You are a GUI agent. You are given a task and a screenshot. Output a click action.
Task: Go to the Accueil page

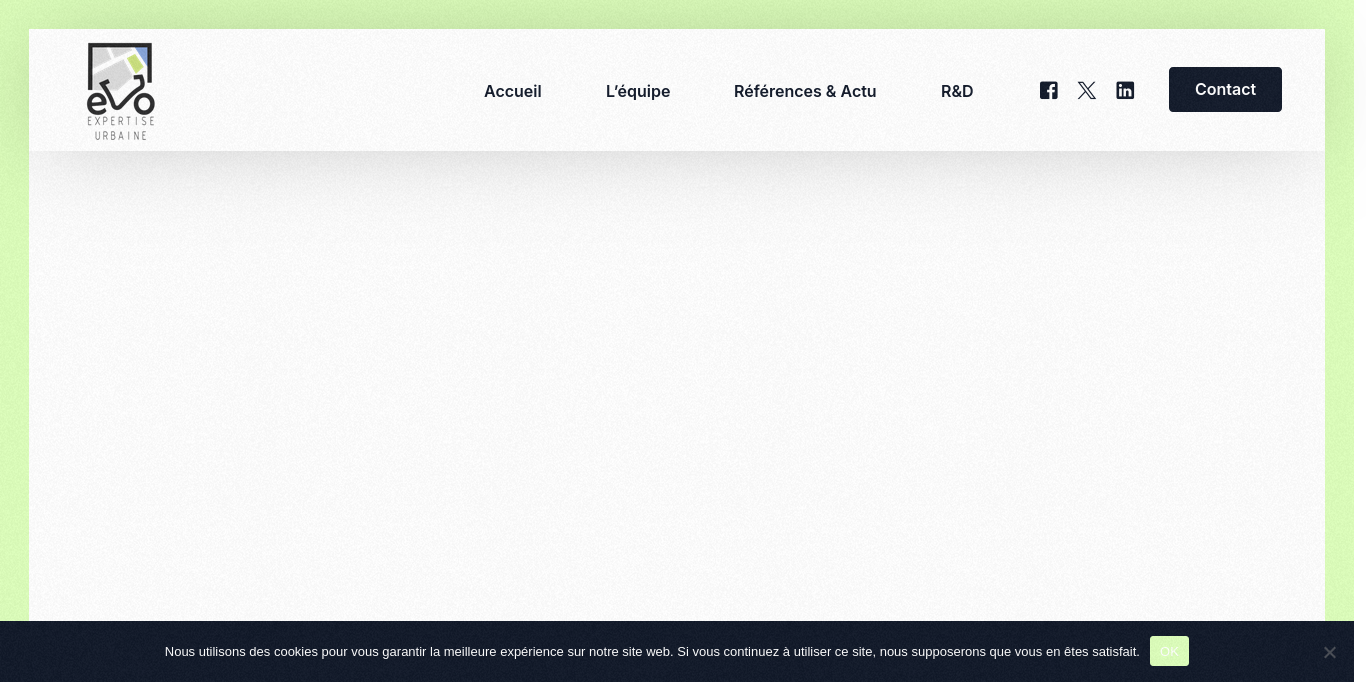pyautogui.click(x=512, y=91)
